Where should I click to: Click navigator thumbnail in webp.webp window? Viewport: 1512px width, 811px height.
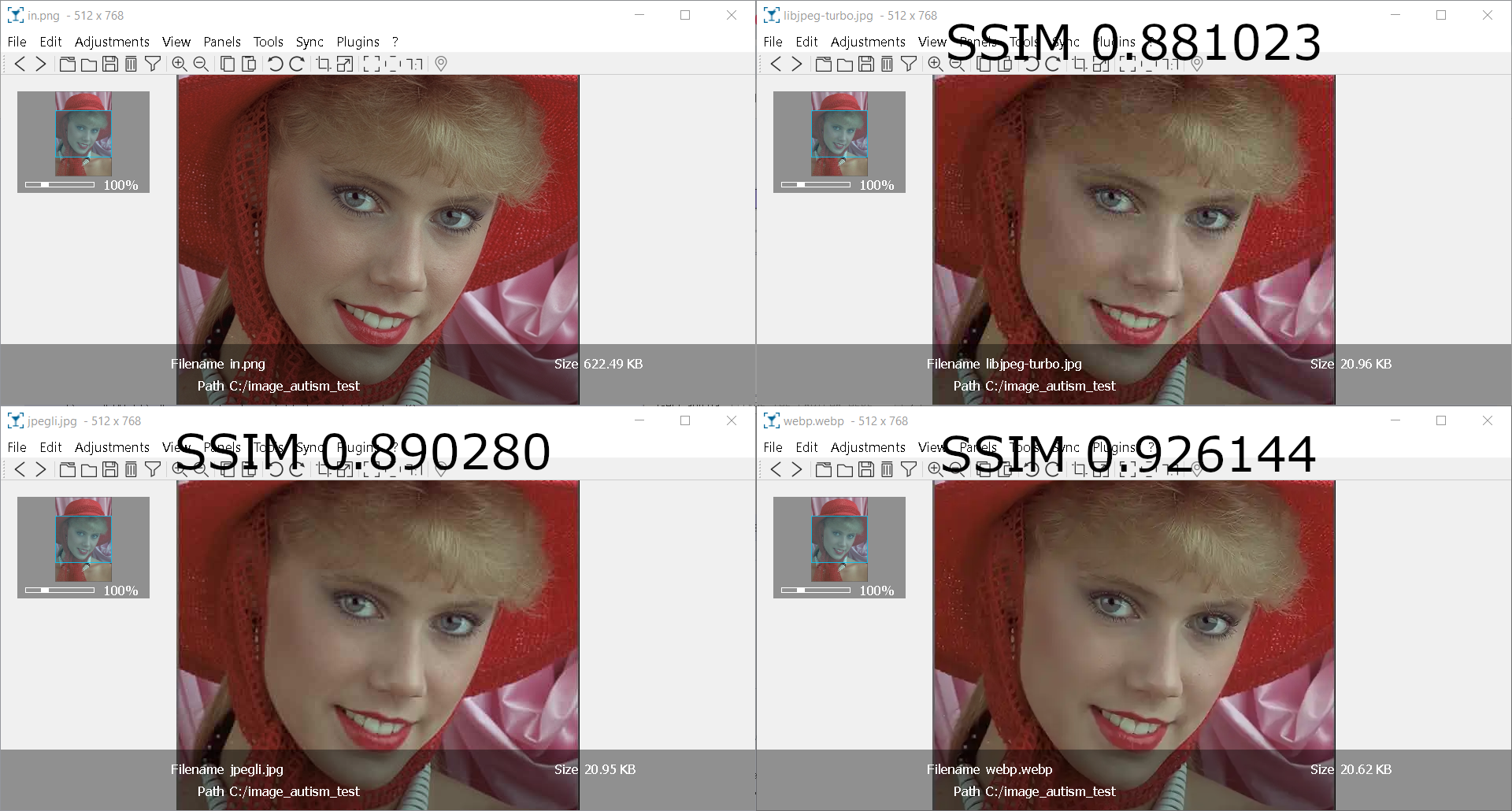839,539
